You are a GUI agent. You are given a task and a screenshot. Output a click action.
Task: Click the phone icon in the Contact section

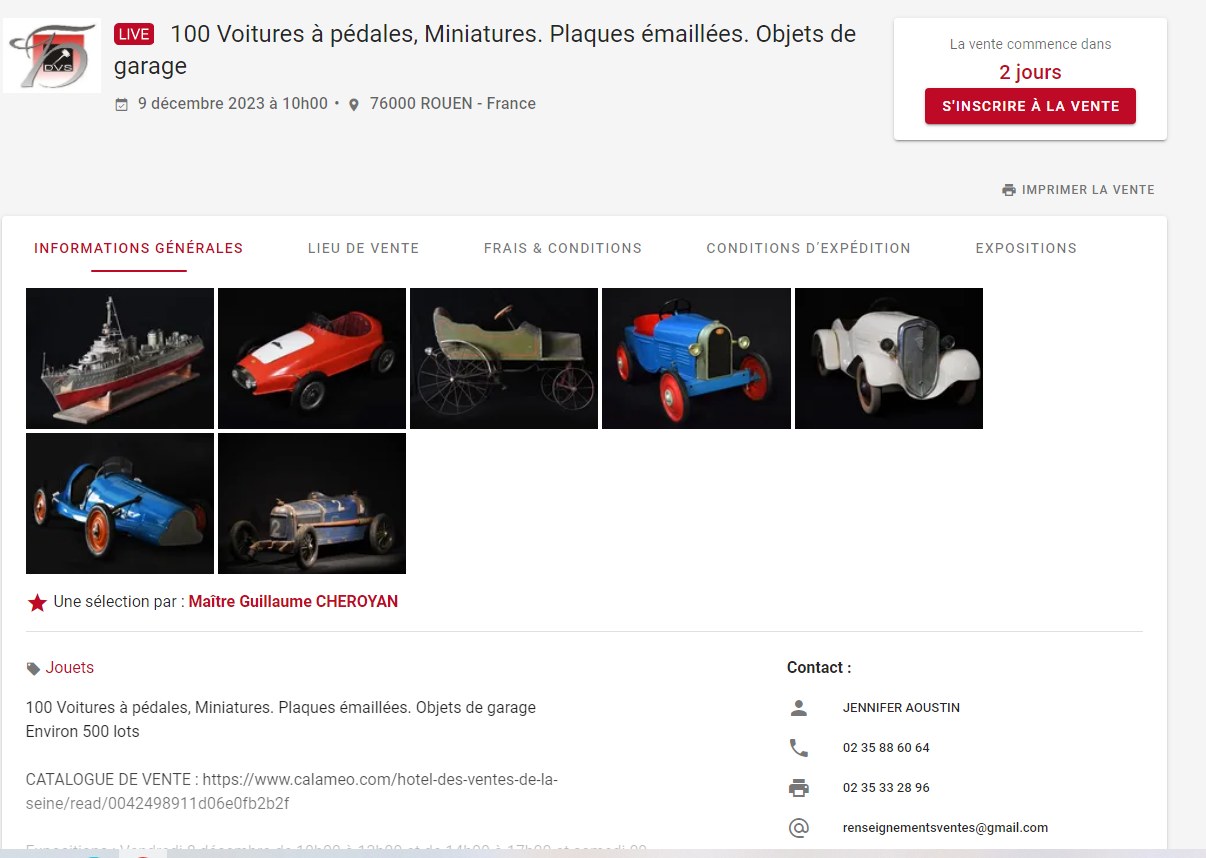tap(798, 748)
